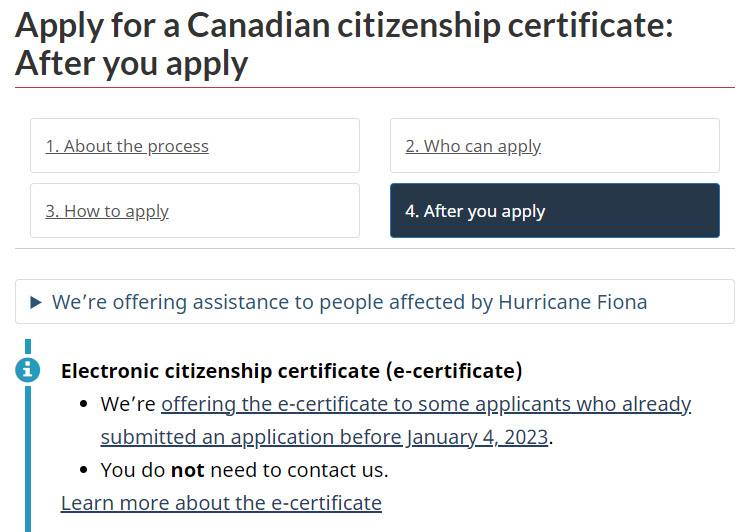Click the main page title heading
This screenshot has height=532, width=748.
pos(343,44)
